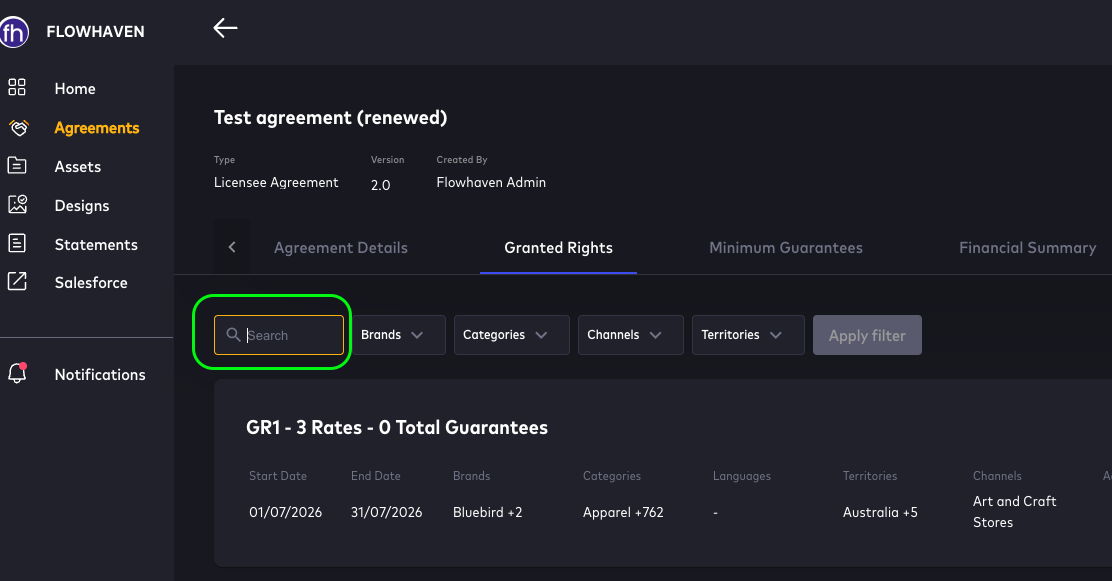Click the Apply filter button

pos(867,335)
